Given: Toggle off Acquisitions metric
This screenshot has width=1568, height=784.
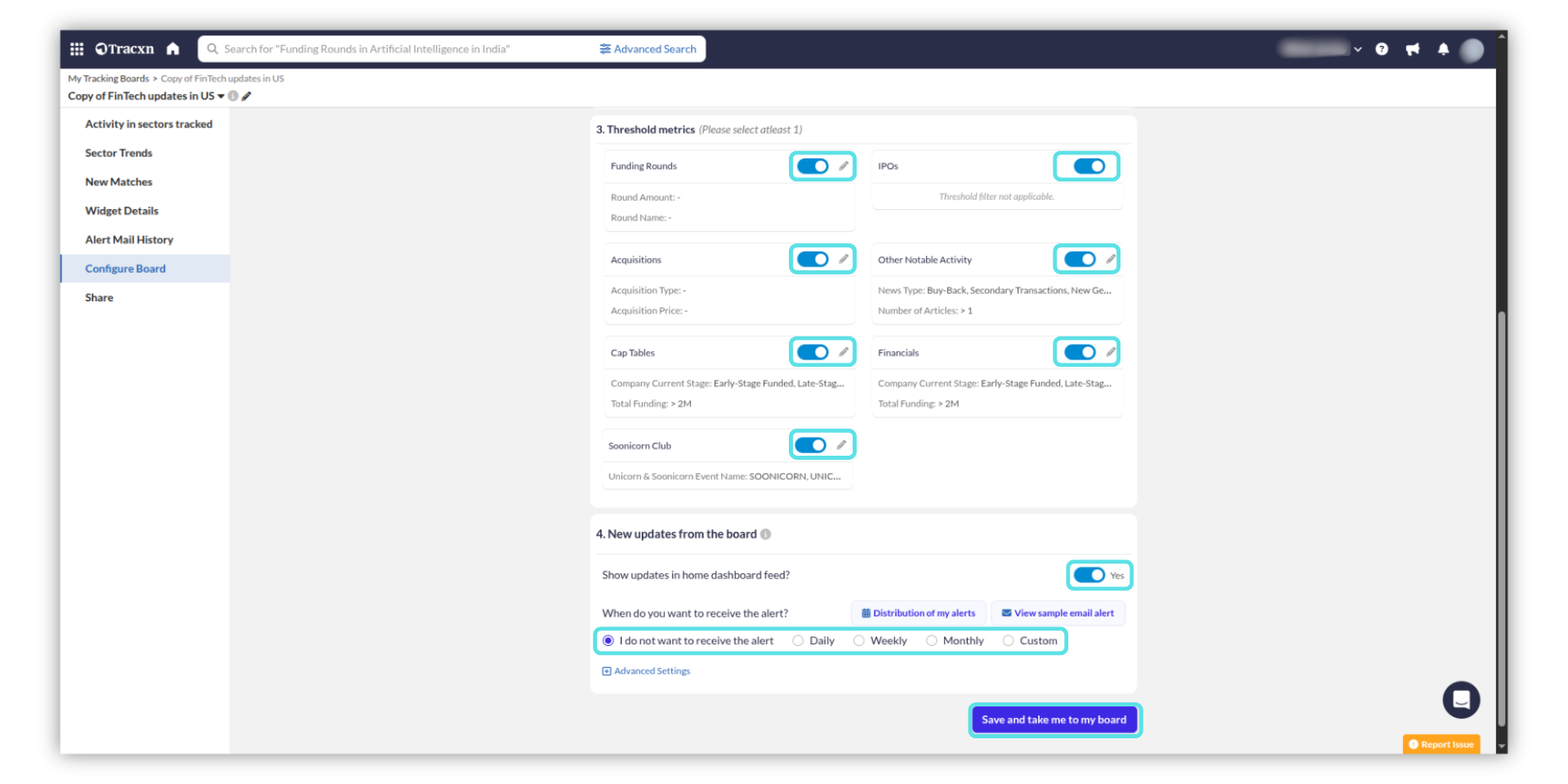Looking at the screenshot, I should coord(813,260).
